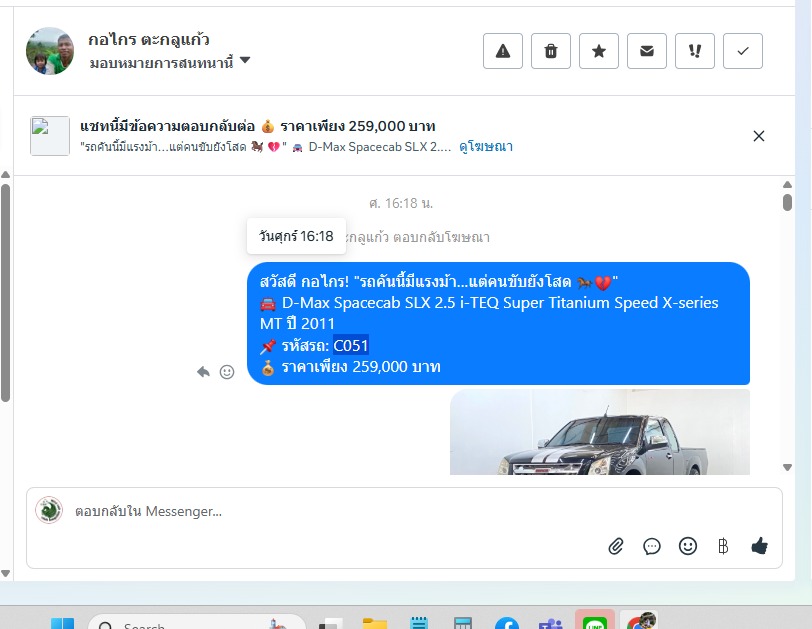Click the blue D-Max Spacecab message bubble
This screenshot has height=629, width=812.
498,324
